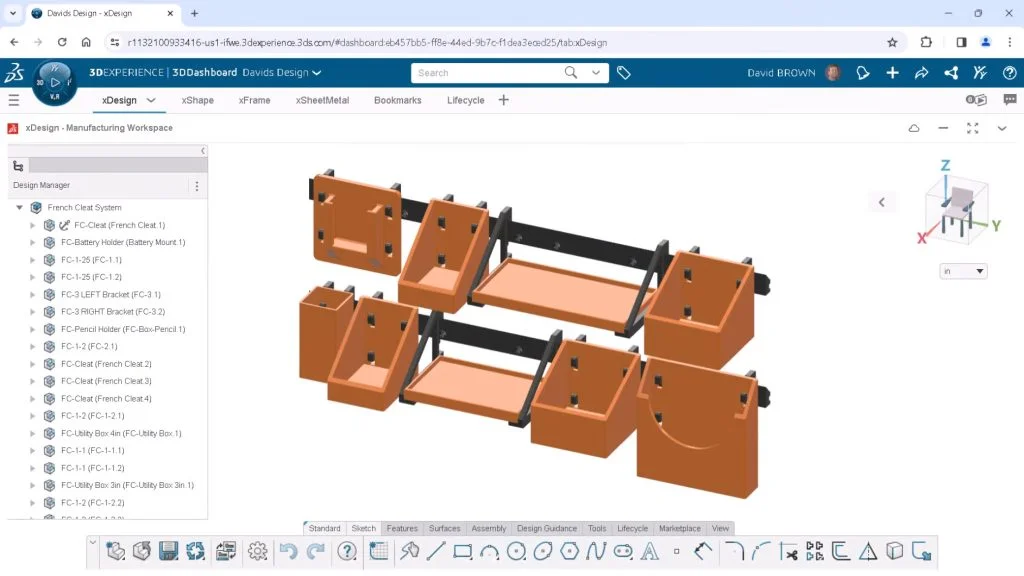The width and height of the screenshot is (1024, 576).
Task: Undo the last action
Action: point(288,551)
